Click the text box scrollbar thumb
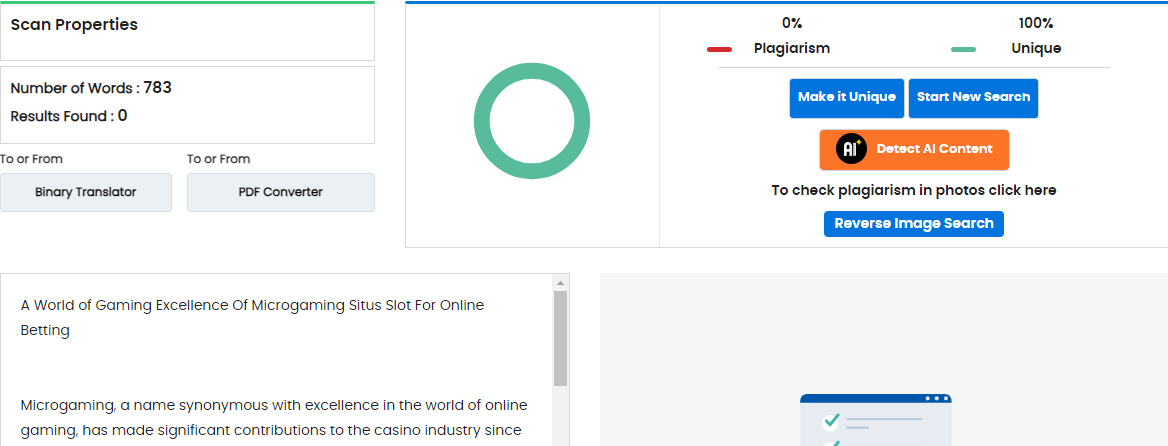The width and height of the screenshot is (1168, 446). click(561, 339)
